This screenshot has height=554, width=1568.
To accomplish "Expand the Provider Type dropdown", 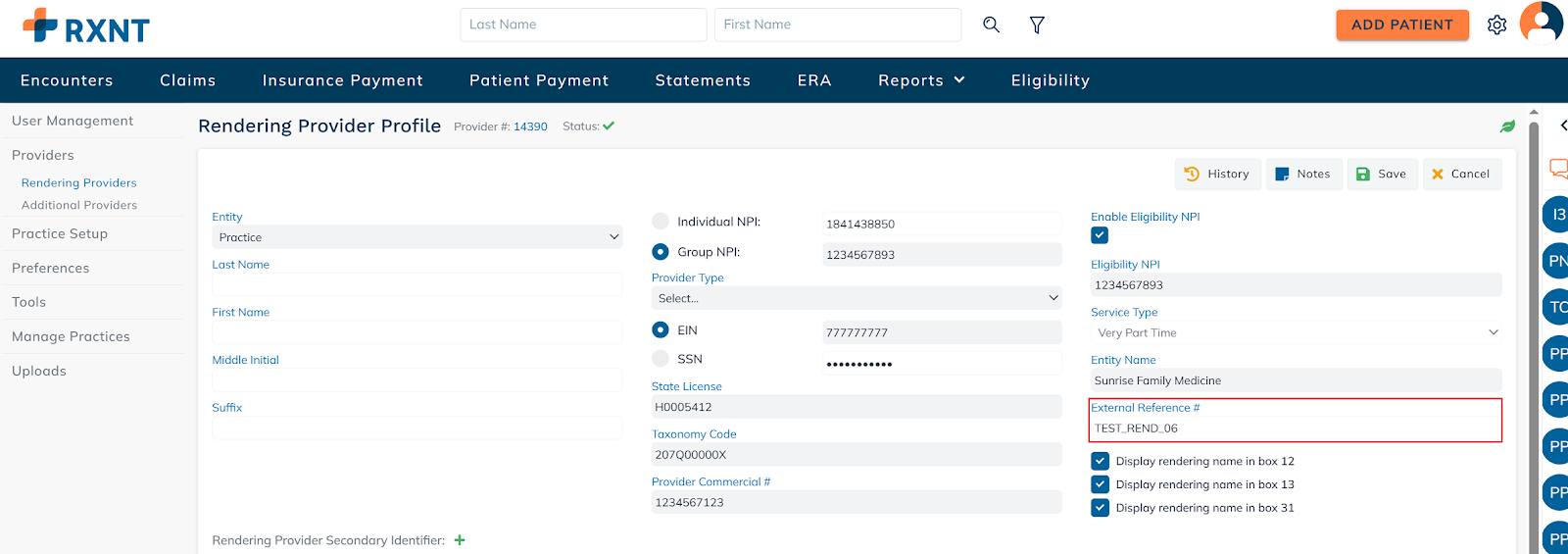I will [x=856, y=298].
